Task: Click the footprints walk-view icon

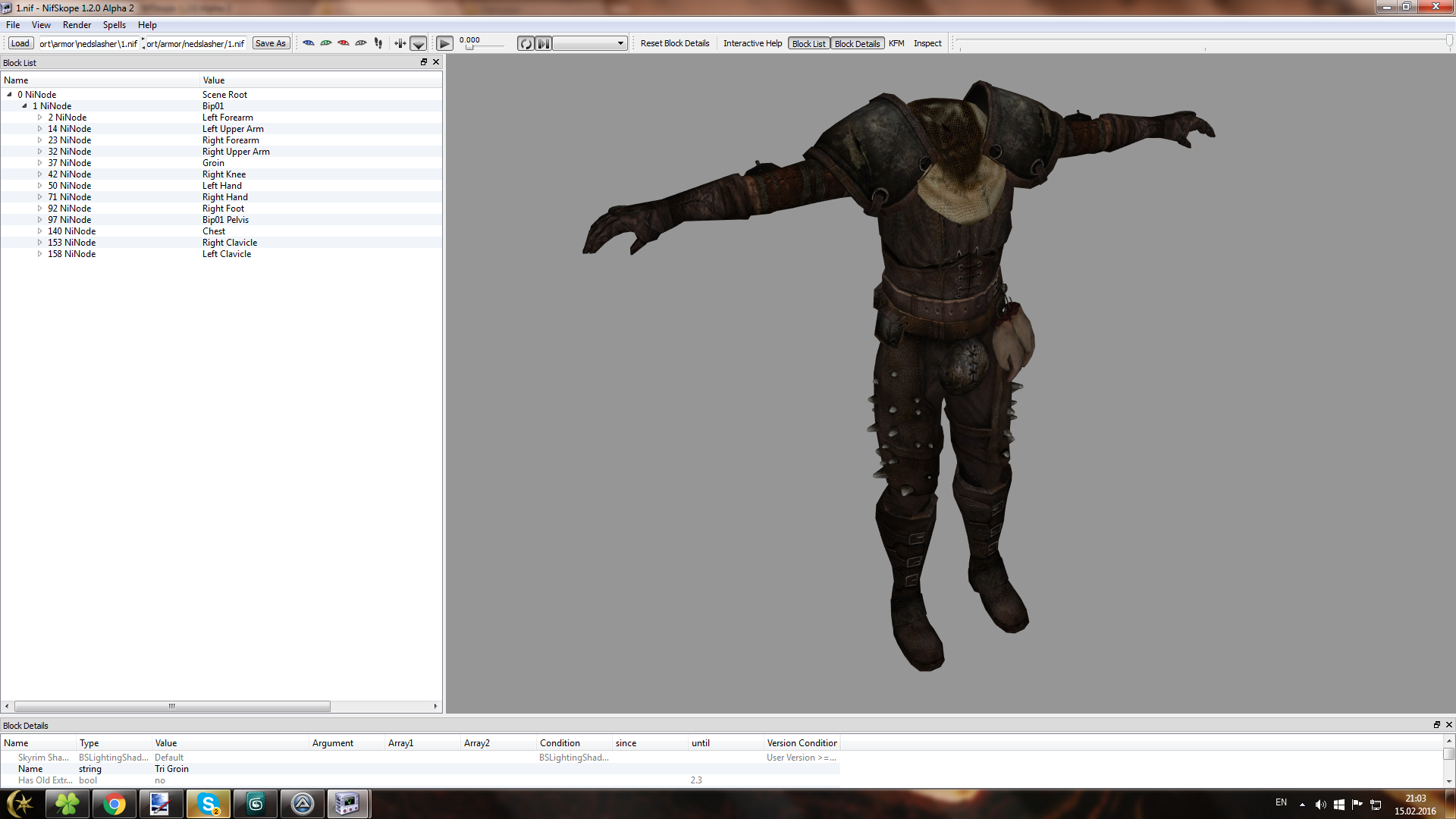Action: (x=378, y=43)
